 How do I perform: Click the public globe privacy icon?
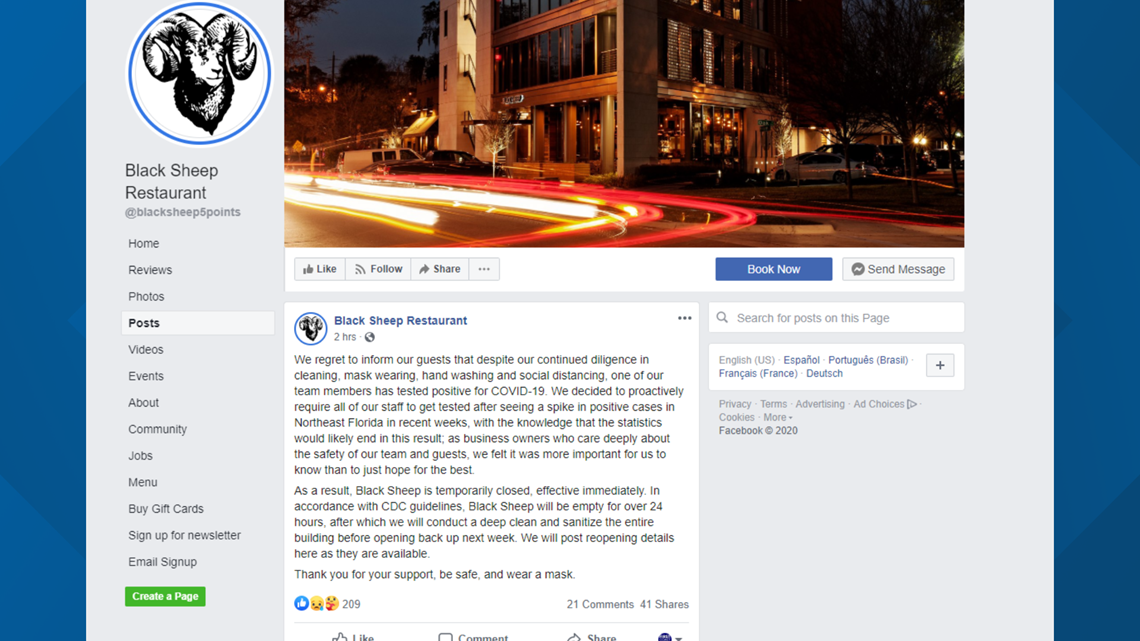369,337
